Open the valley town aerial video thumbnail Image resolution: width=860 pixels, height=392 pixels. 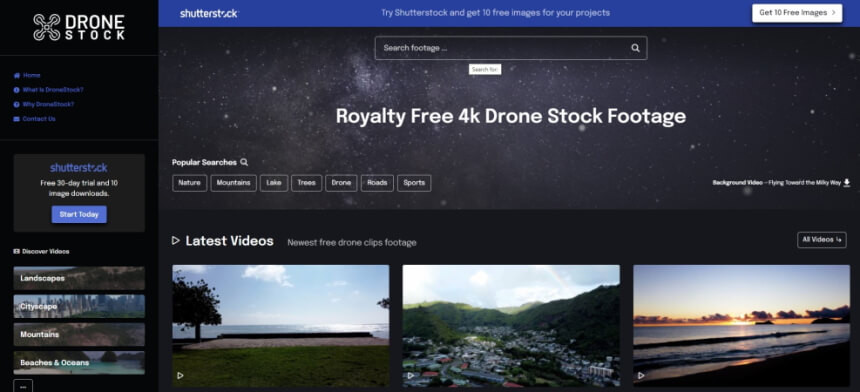coord(511,326)
